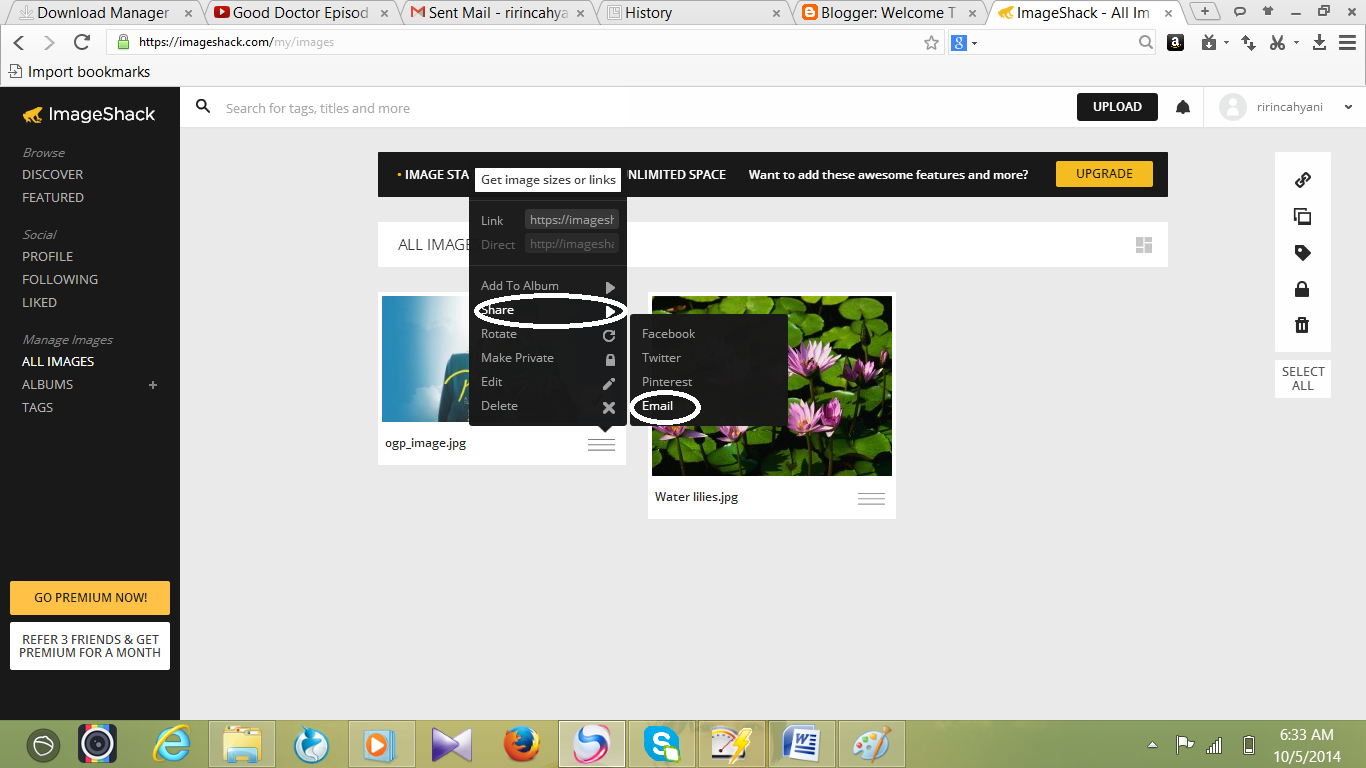1366x768 pixels.
Task: Open the ALBUMS section
Action: 48,384
